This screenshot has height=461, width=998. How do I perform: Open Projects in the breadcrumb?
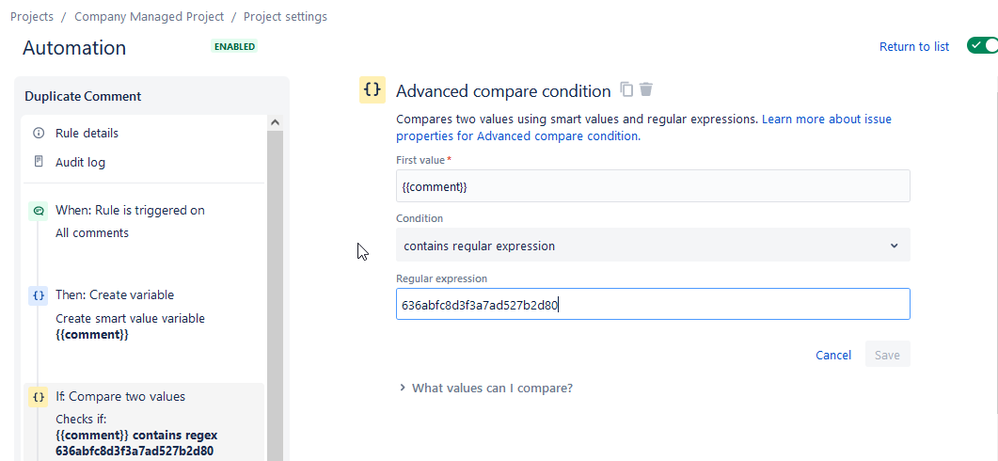click(32, 17)
